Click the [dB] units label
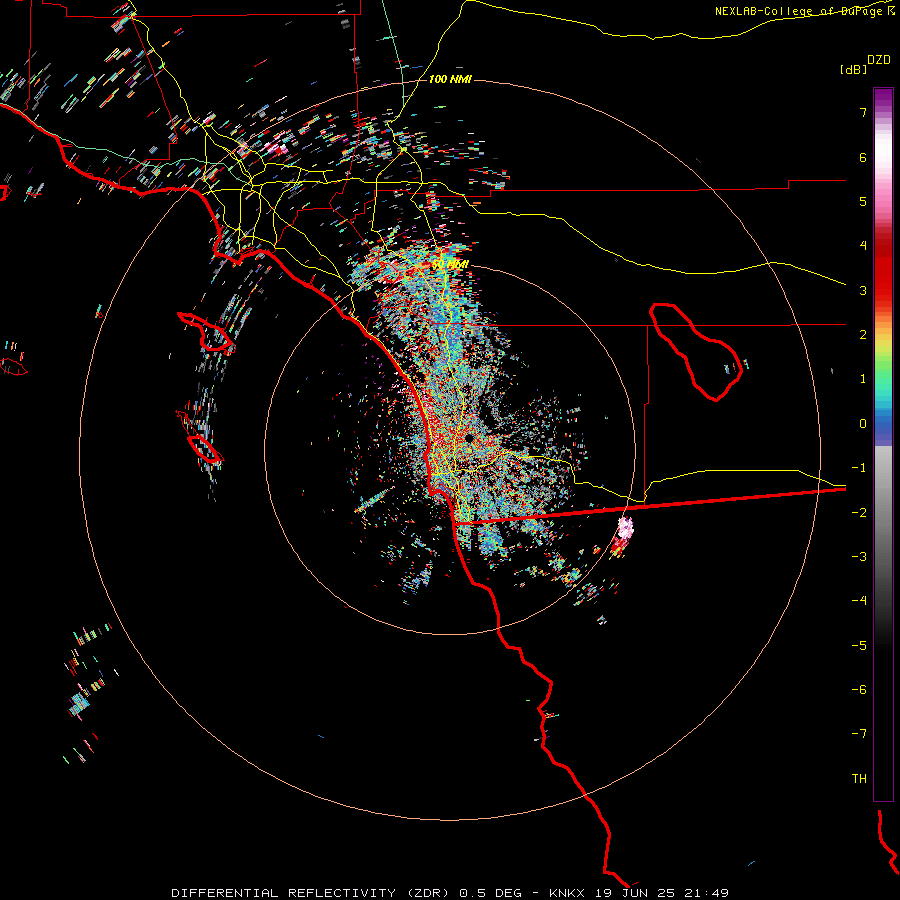900x900 pixels. click(x=854, y=69)
